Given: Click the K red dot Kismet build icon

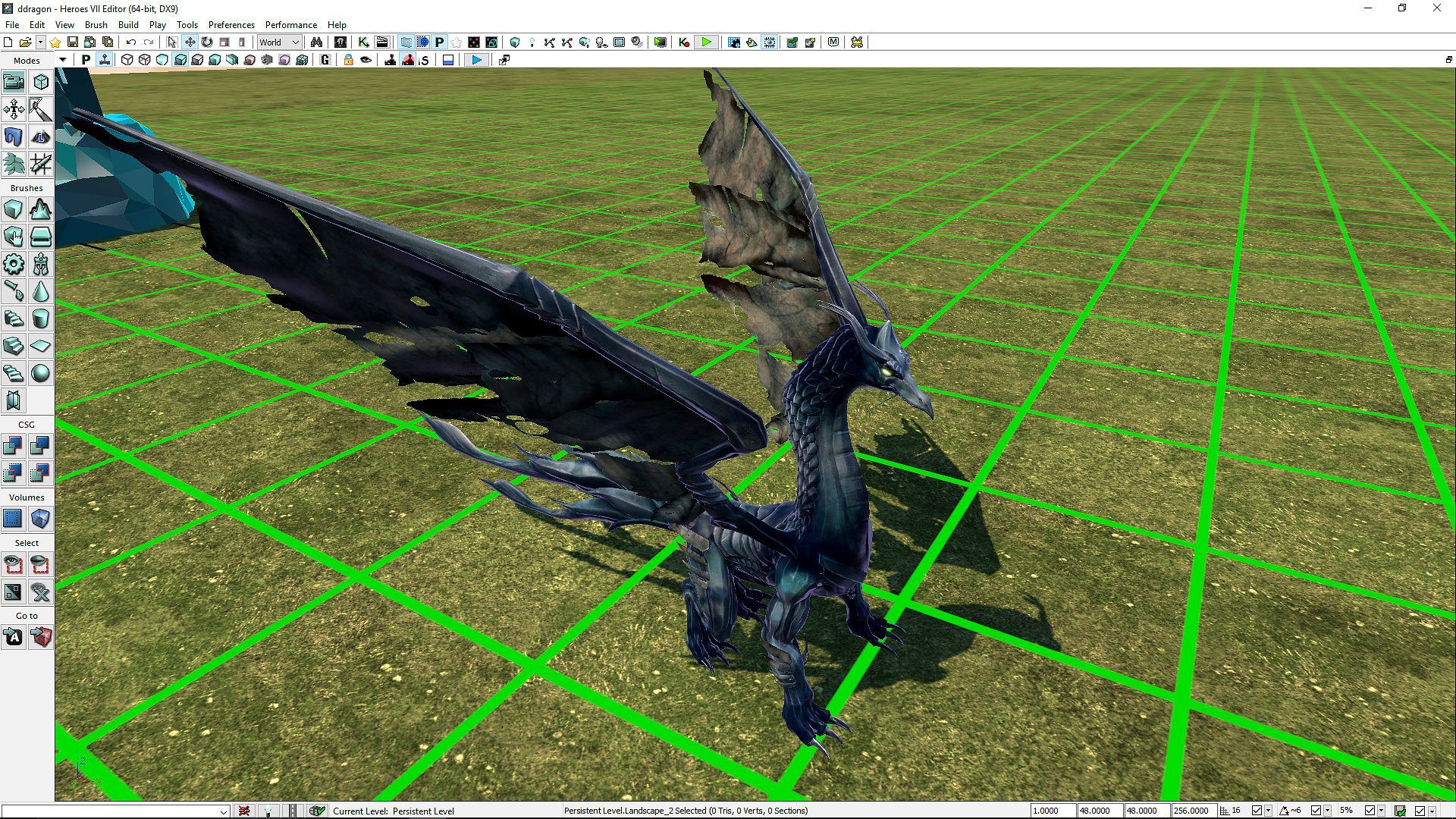Looking at the screenshot, I should click(683, 42).
